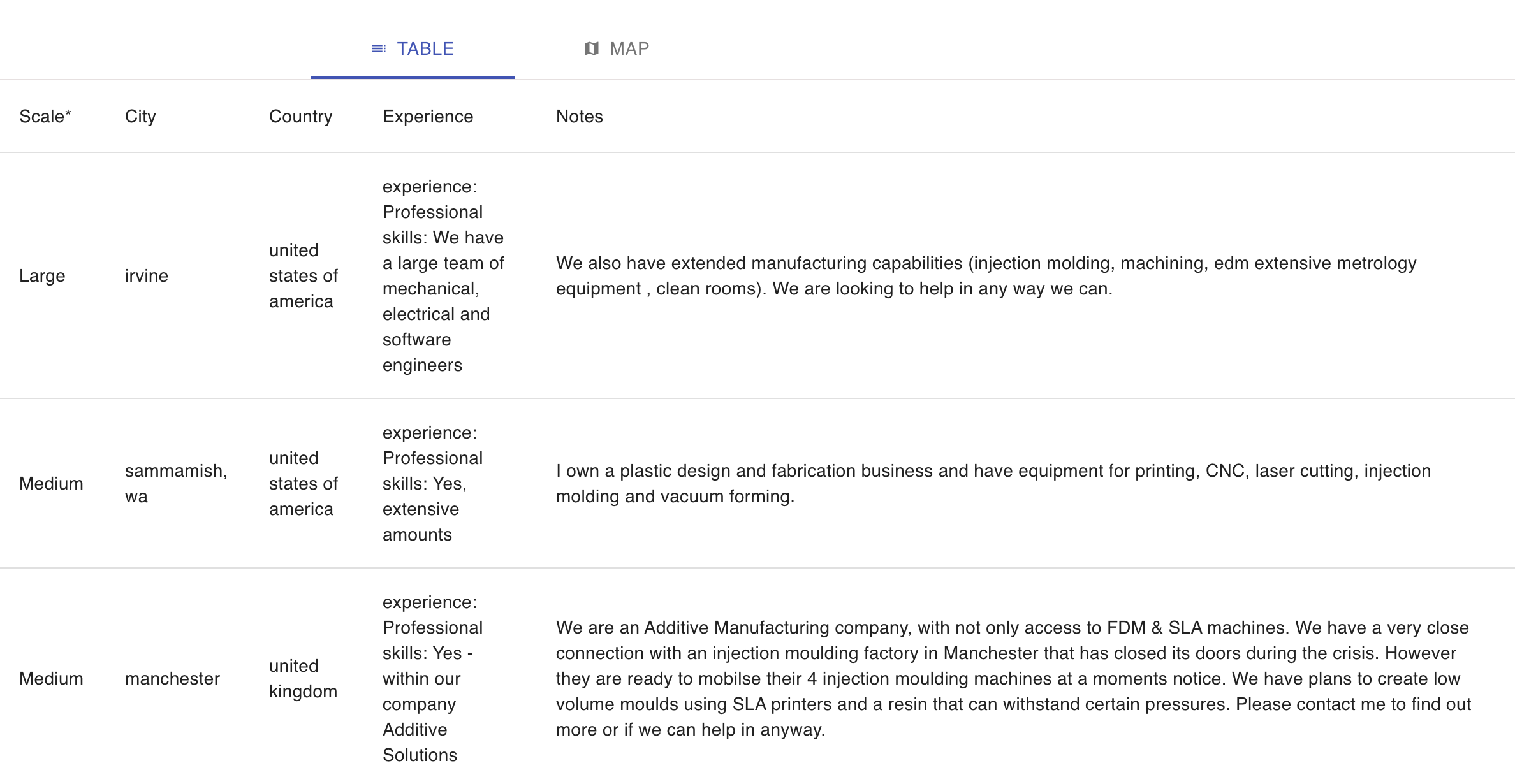The width and height of the screenshot is (1515, 784).
Task: Click the united kingdom country cell
Action: (x=303, y=678)
